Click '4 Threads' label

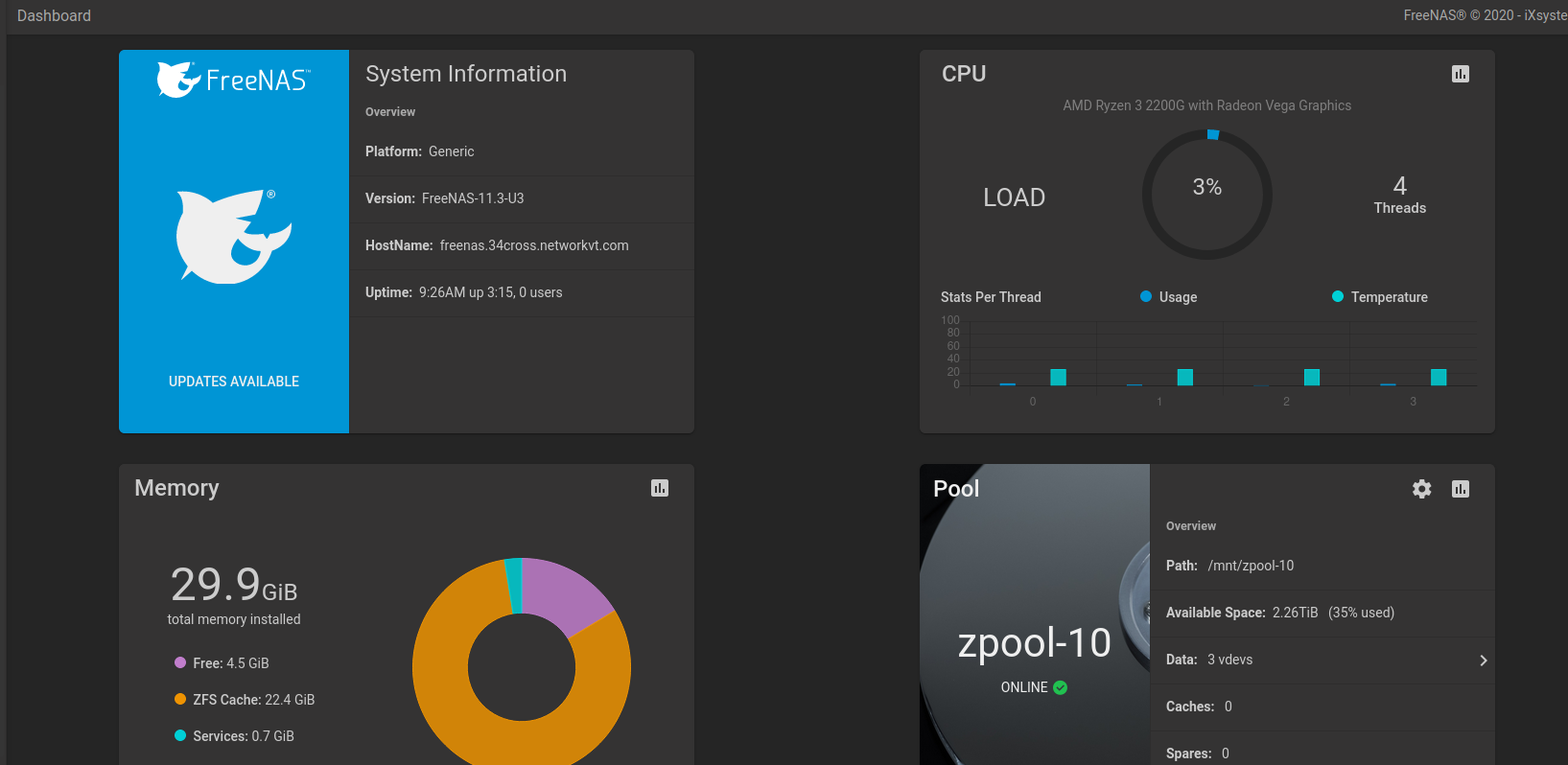point(1399,195)
